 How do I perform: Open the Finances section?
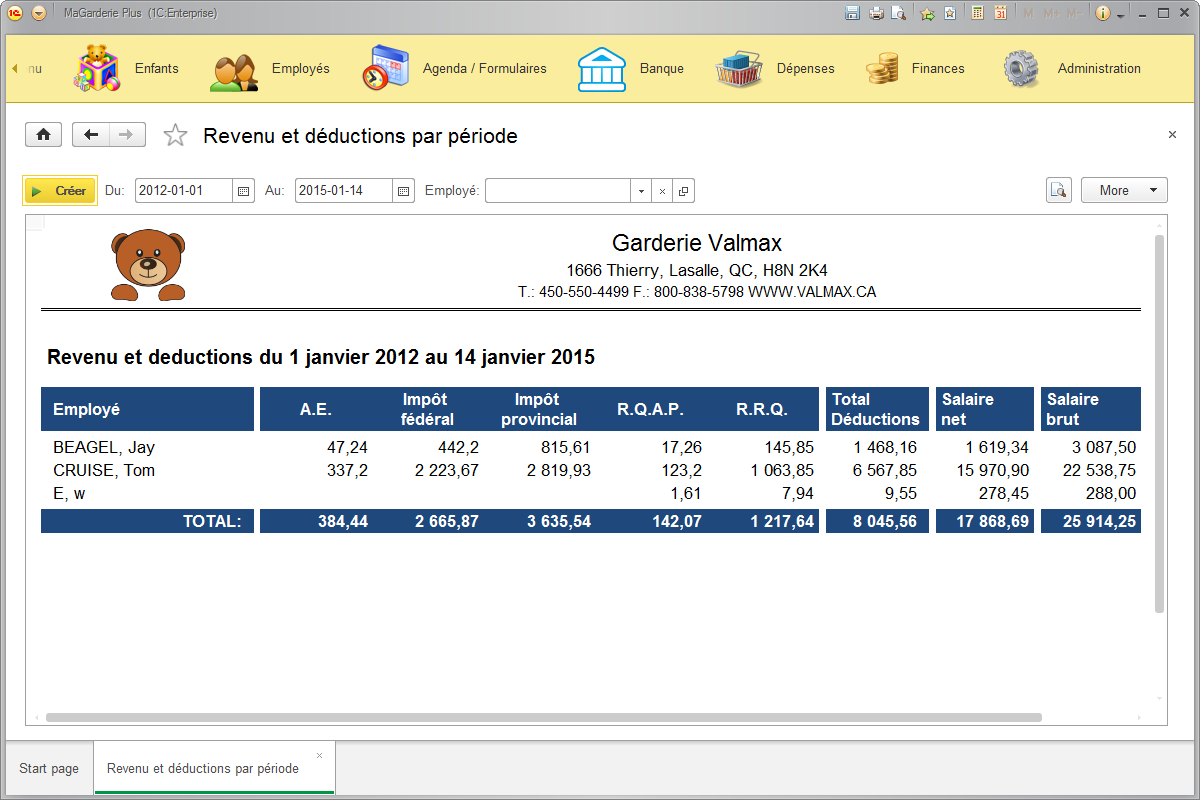click(937, 68)
